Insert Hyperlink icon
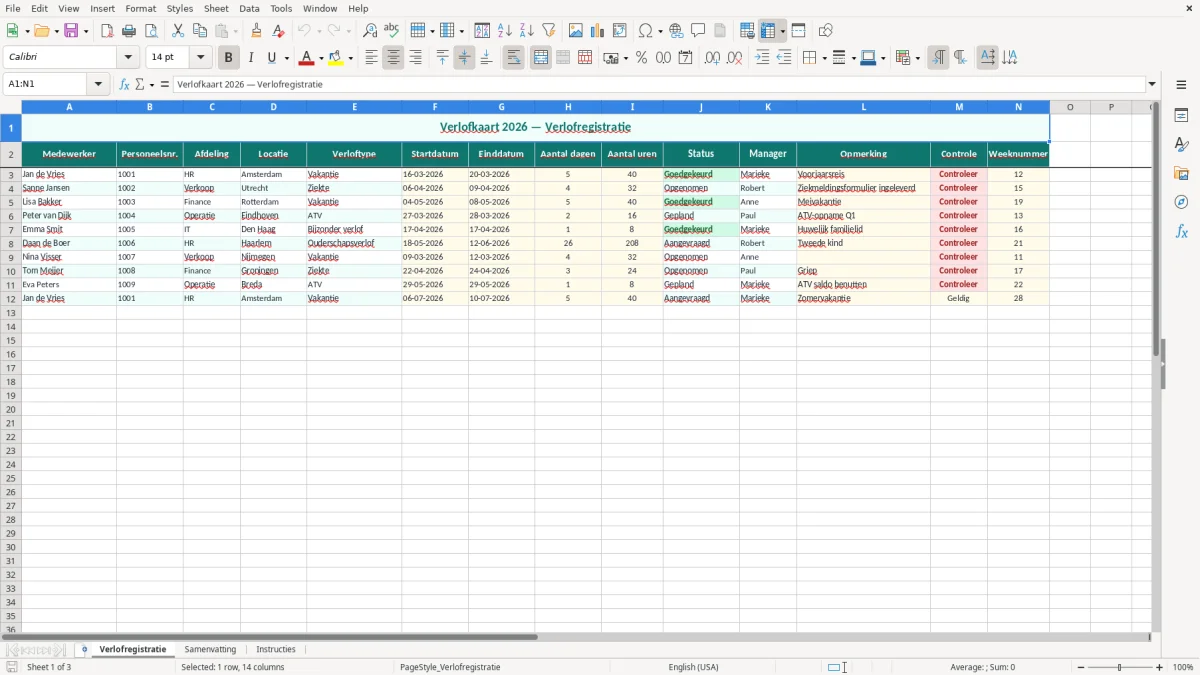The image size is (1200, 675). point(676,31)
